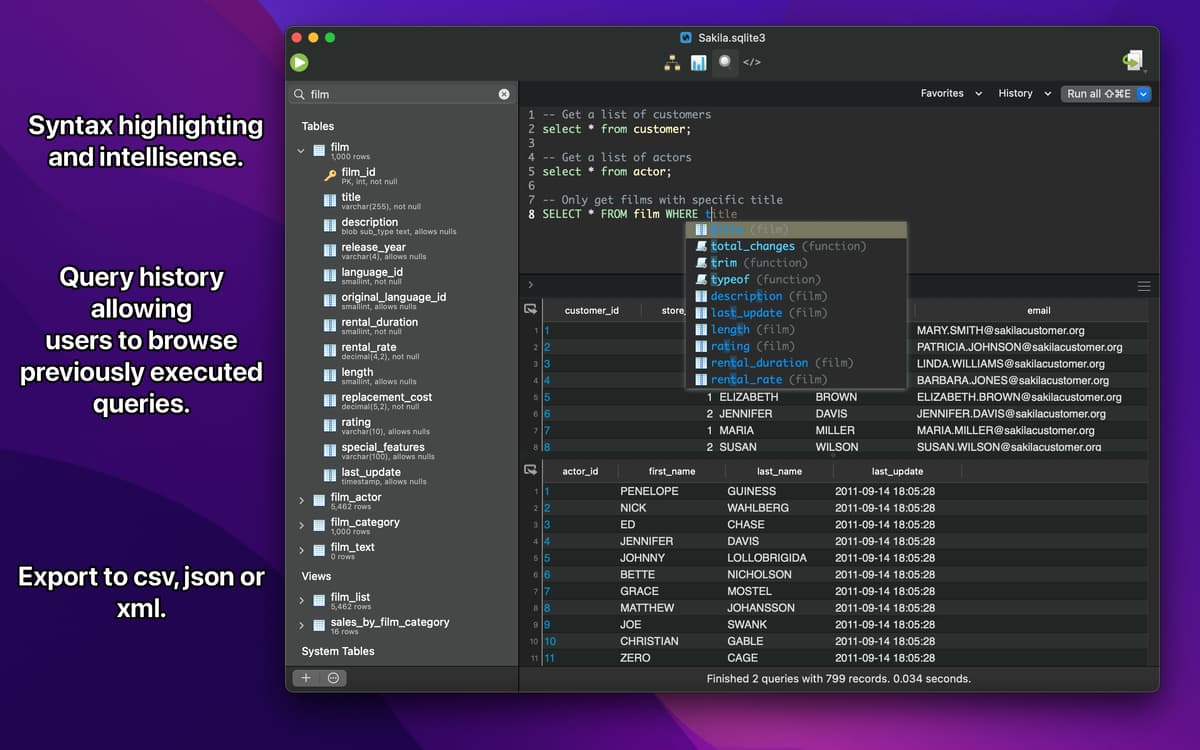Click the export database icon at top right
Image resolution: width=1200 pixels, height=750 pixels.
click(1132, 62)
